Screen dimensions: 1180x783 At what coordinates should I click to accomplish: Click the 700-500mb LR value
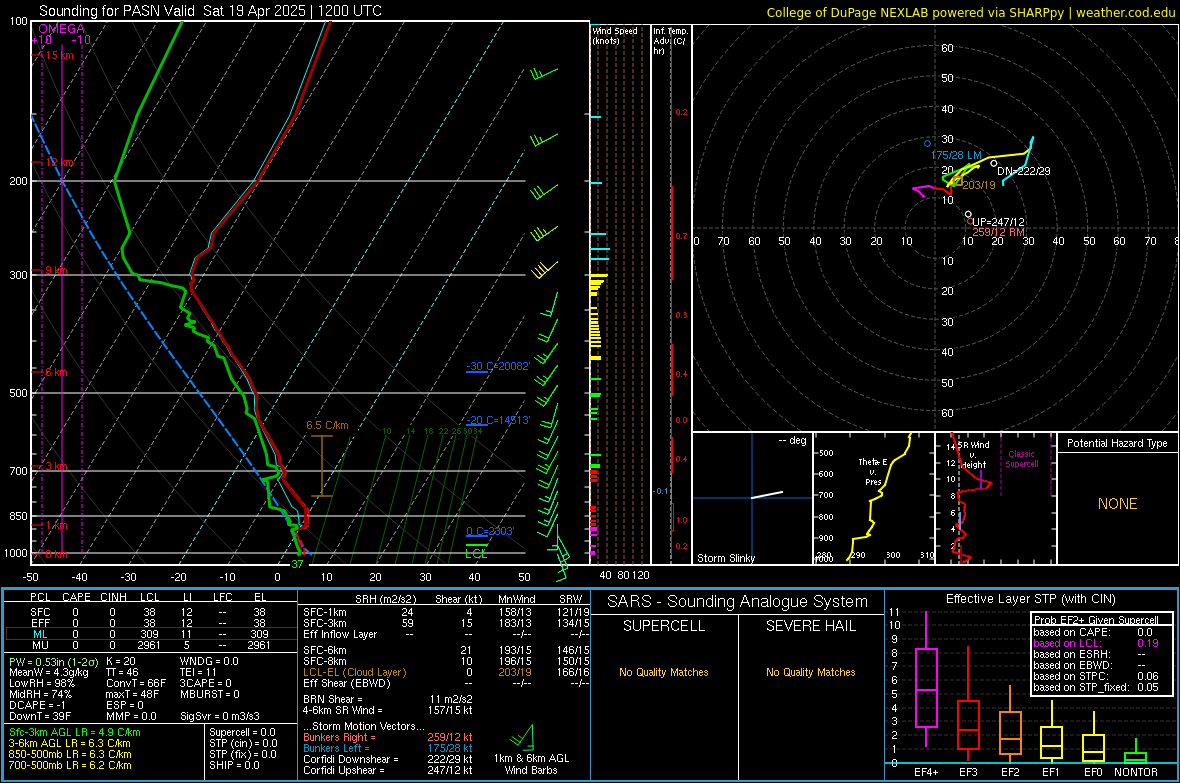pyautogui.click(x=70, y=765)
